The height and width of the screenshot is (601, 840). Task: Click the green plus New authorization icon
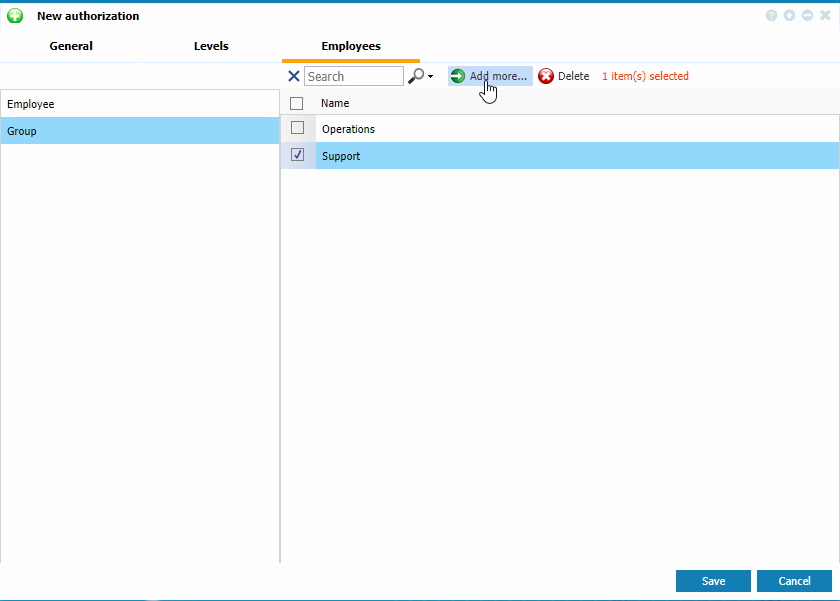point(15,16)
